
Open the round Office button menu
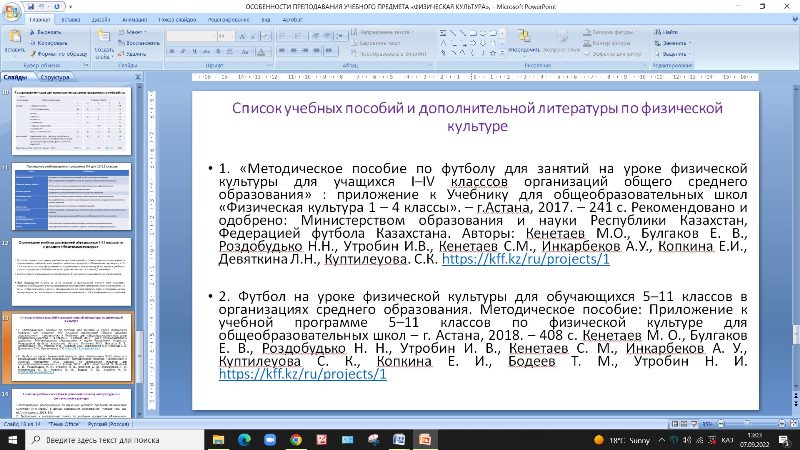click(11, 10)
